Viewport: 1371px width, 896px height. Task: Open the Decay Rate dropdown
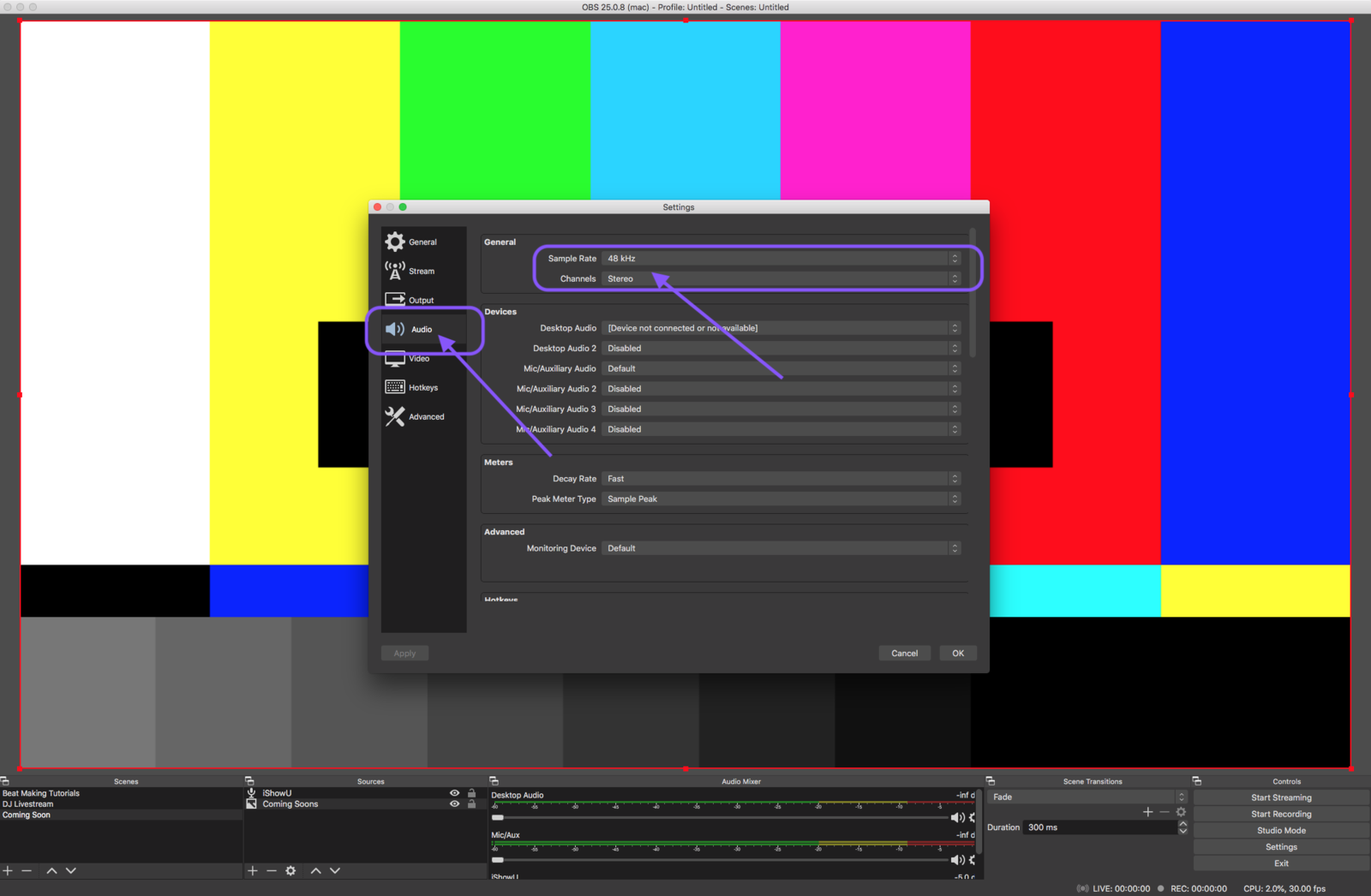781,479
